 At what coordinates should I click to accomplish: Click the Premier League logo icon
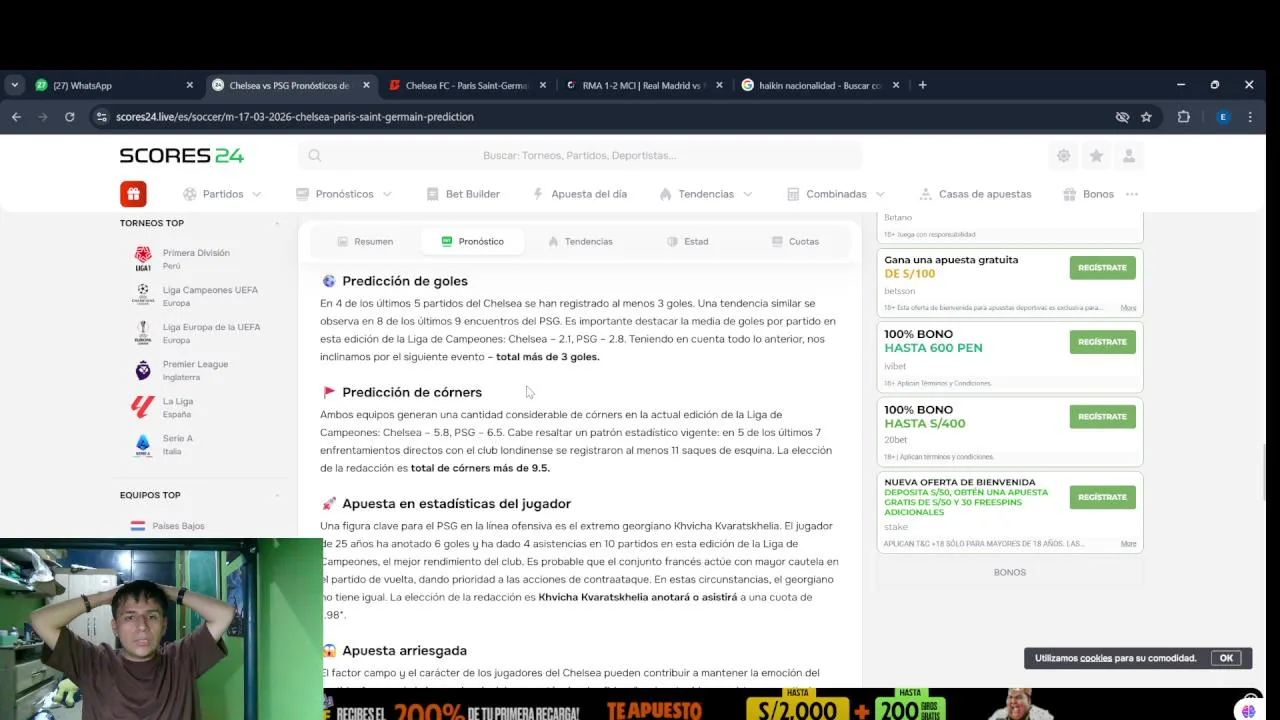(x=143, y=370)
